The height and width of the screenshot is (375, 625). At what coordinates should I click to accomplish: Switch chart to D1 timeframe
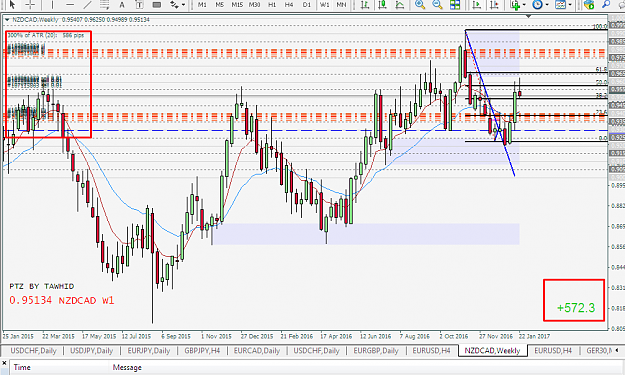(x=307, y=4)
